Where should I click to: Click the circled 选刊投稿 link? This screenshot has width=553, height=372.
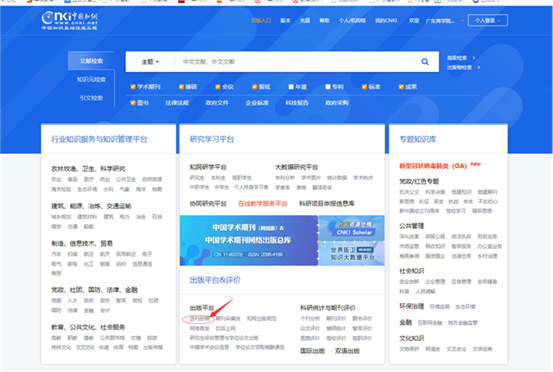point(200,319)
